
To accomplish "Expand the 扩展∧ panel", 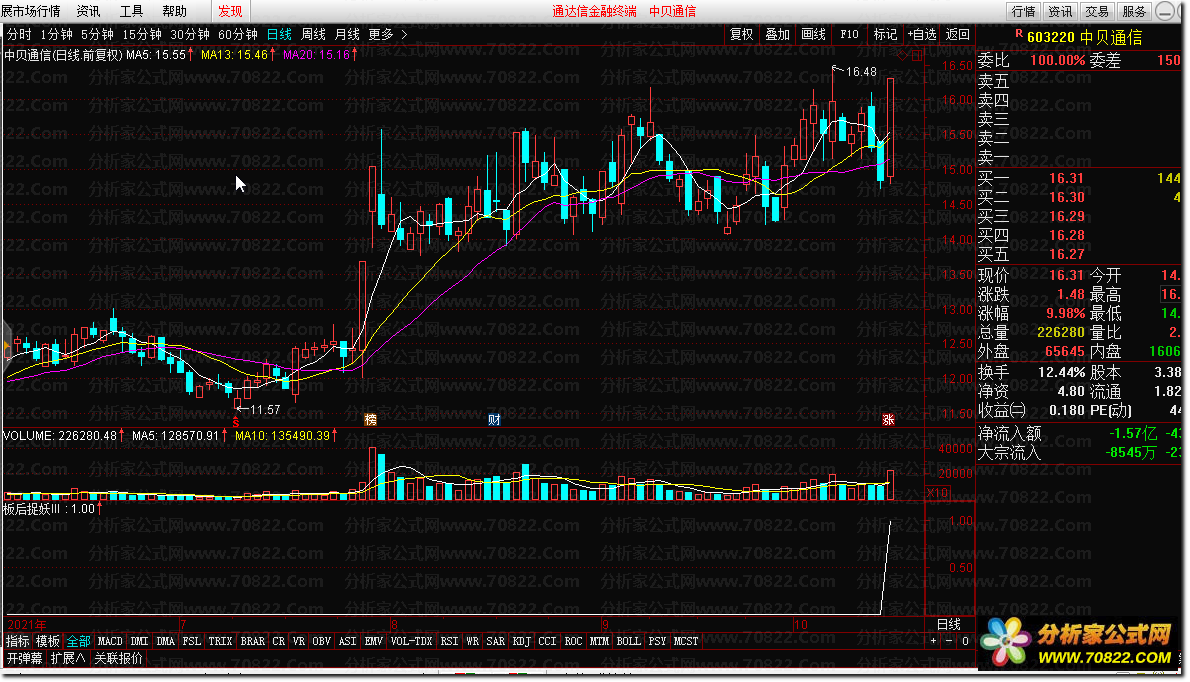I will click(x=68, y=658).
